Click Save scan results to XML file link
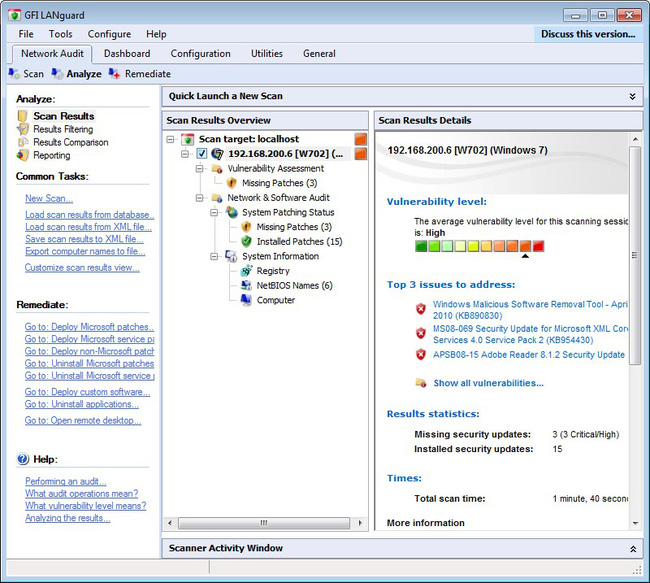This screenshot has height=583, width=650. coord(84,239)
